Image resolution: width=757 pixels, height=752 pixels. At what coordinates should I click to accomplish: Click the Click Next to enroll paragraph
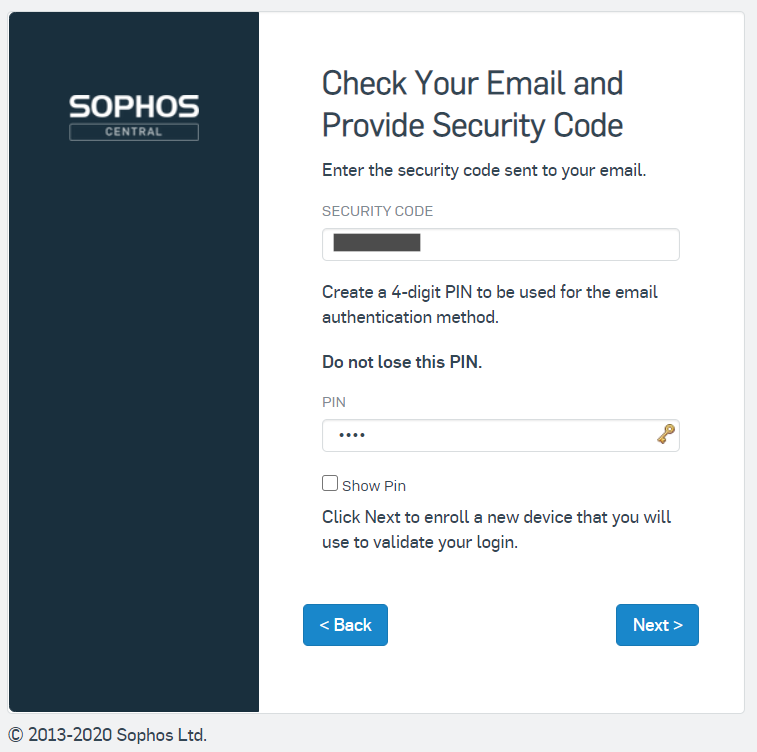(496, 529)
